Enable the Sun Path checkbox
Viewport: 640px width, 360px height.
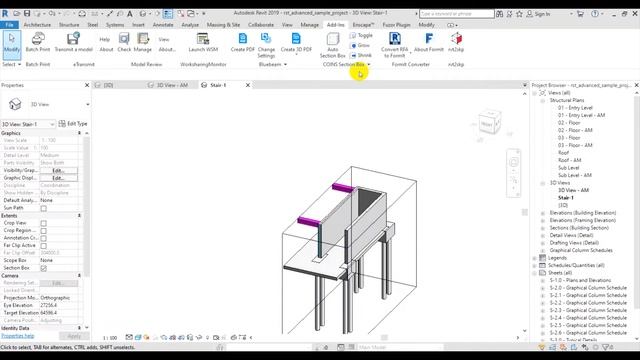[x=44, y=208]
